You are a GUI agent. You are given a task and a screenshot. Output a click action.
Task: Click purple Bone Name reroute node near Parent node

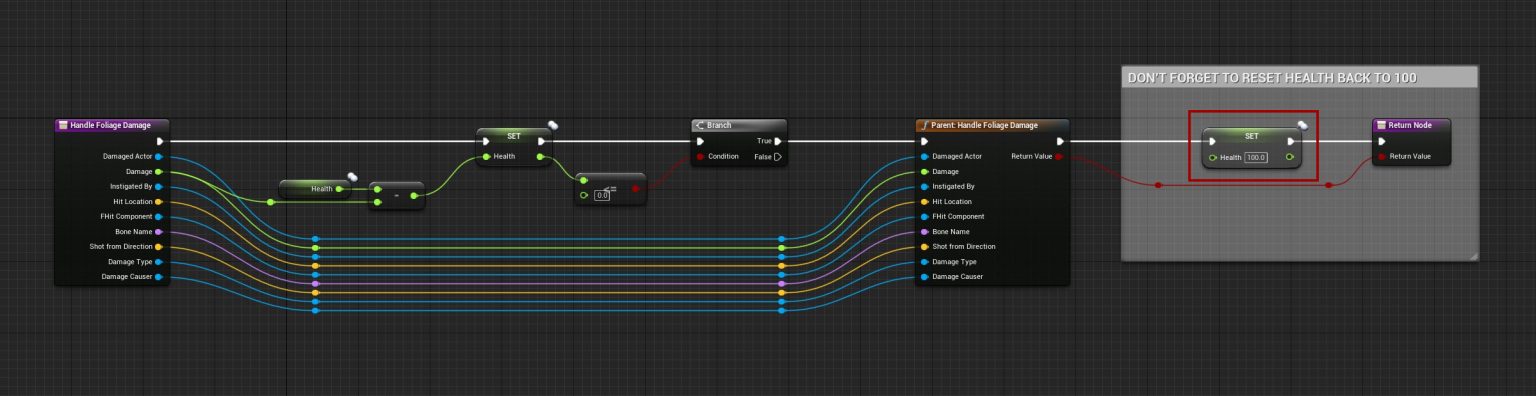(x=782, y=284)
